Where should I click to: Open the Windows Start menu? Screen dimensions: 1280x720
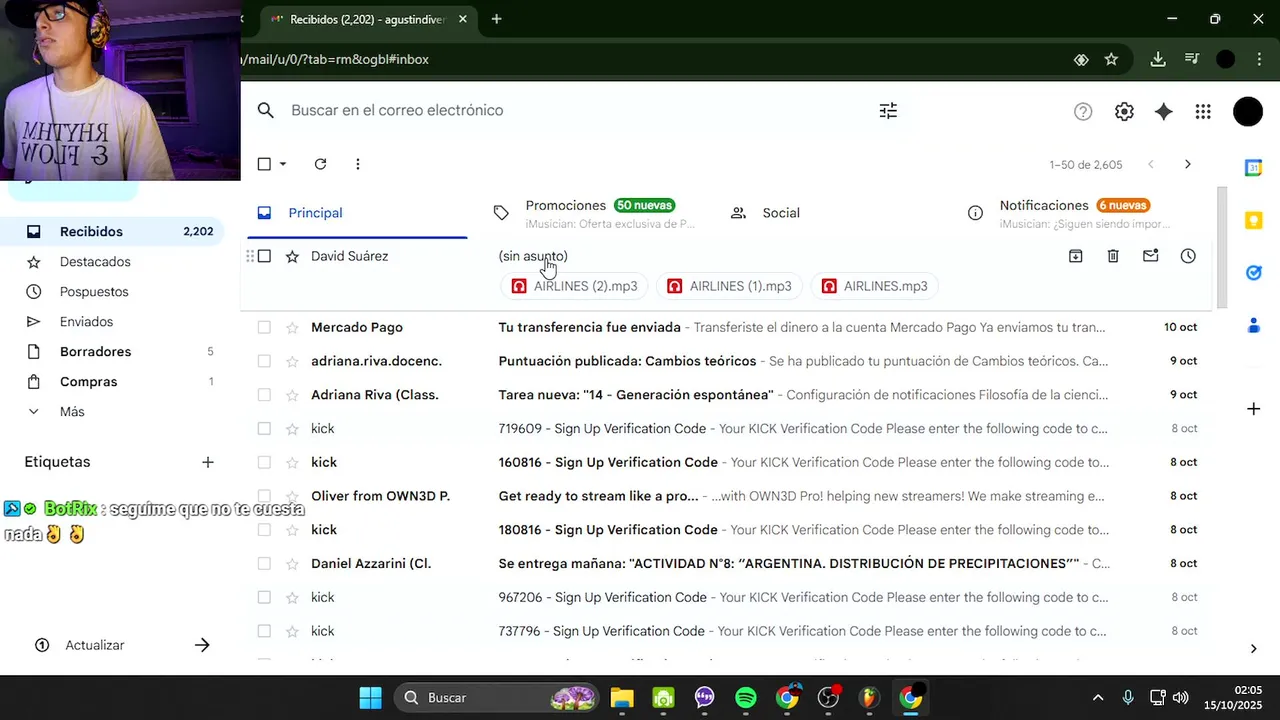click(370, 698)
